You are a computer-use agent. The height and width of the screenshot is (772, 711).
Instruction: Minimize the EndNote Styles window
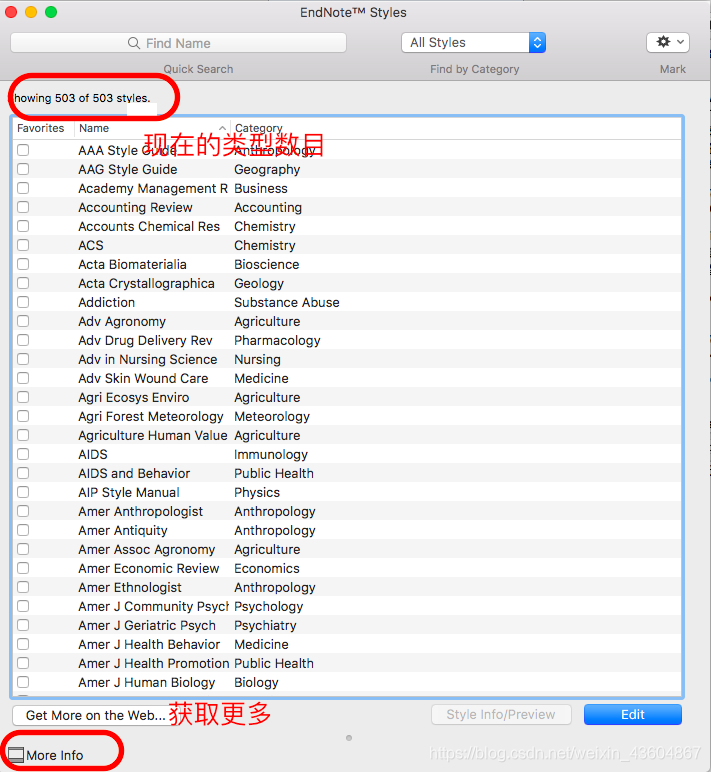[31, 12]
